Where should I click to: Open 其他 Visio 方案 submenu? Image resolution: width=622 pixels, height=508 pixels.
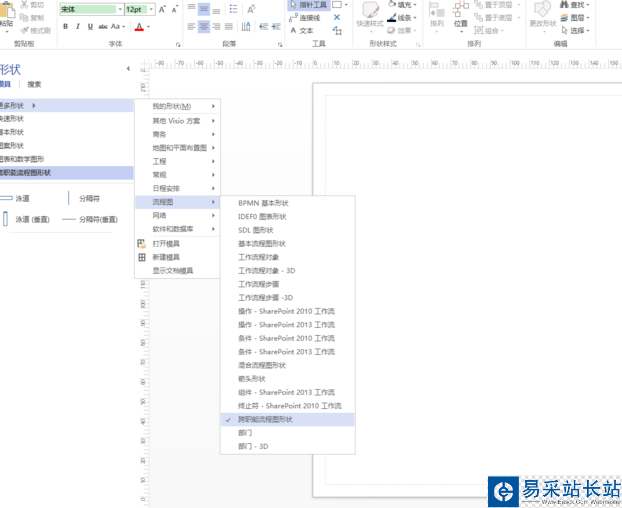pyautogui.click(x=177, y=121)
